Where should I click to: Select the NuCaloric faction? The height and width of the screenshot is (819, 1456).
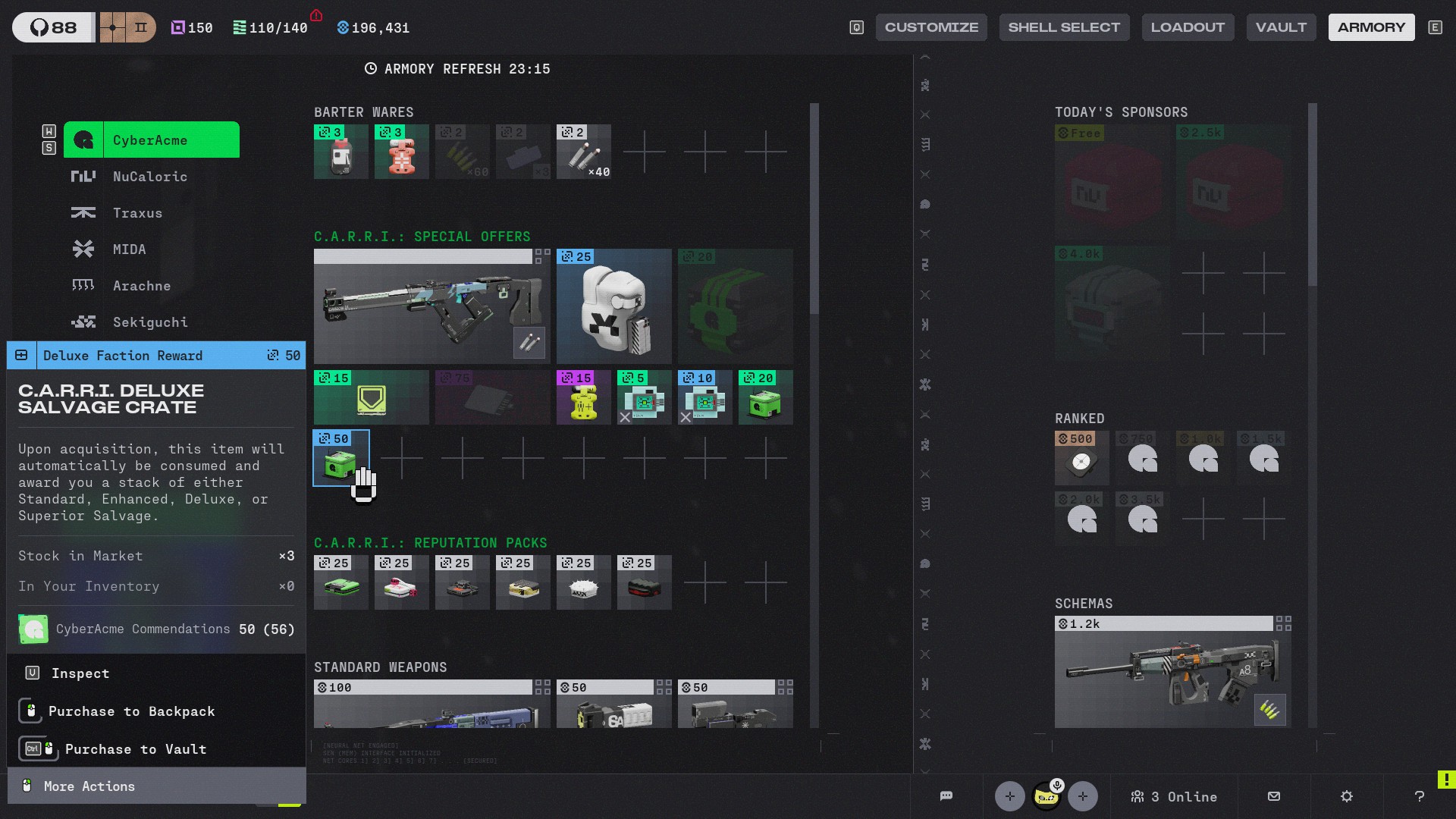click(150, 177)
